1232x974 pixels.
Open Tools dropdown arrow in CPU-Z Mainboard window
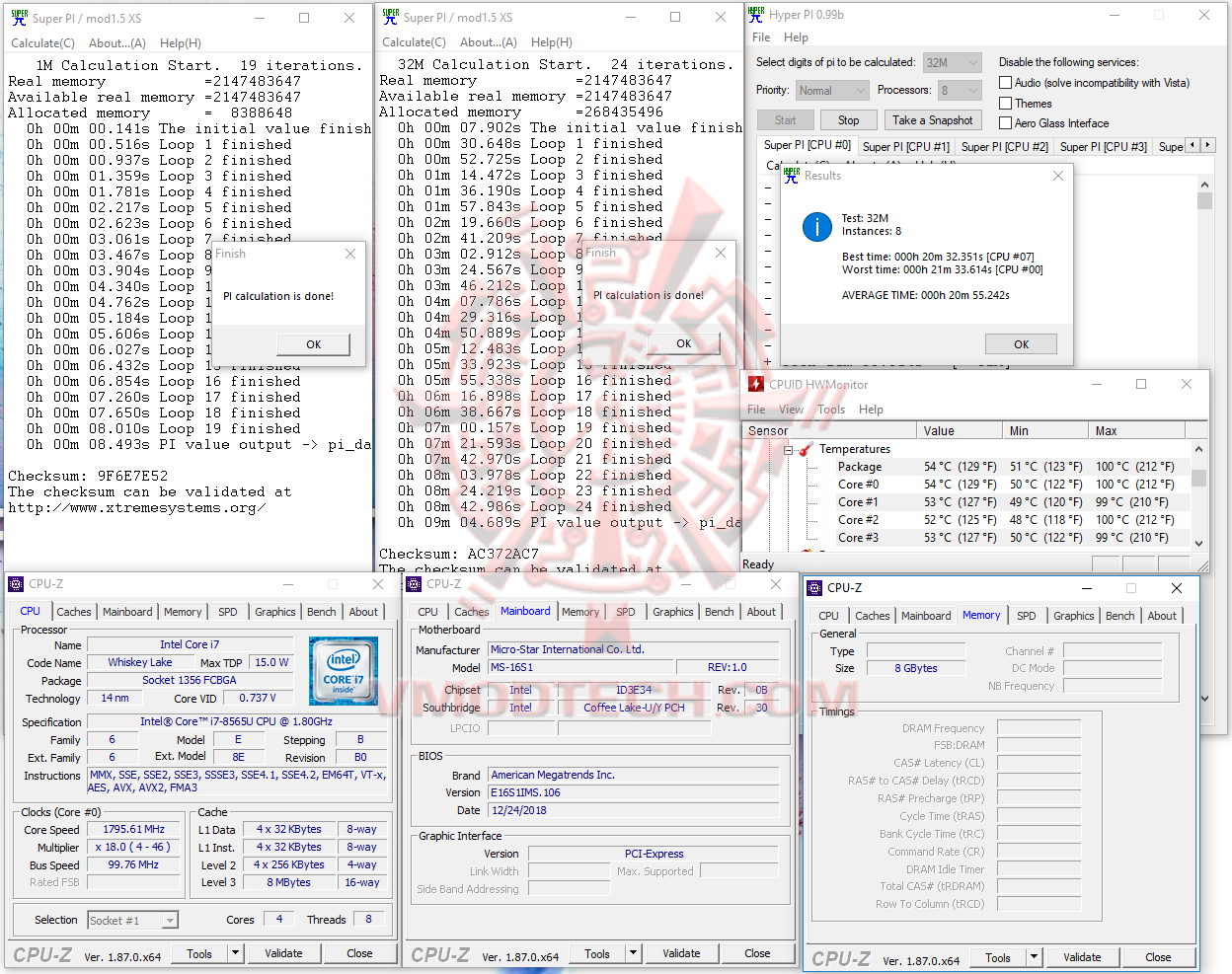point(633,953)
